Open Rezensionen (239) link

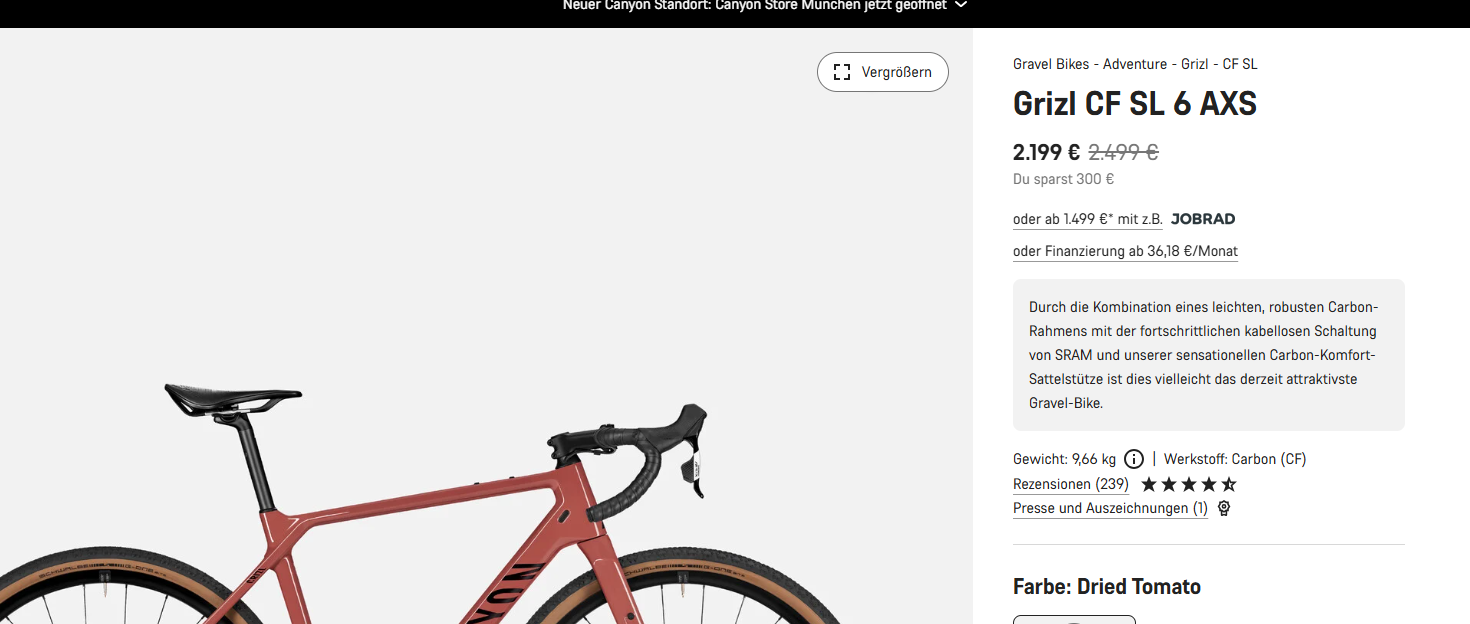tap(1071, 484)
